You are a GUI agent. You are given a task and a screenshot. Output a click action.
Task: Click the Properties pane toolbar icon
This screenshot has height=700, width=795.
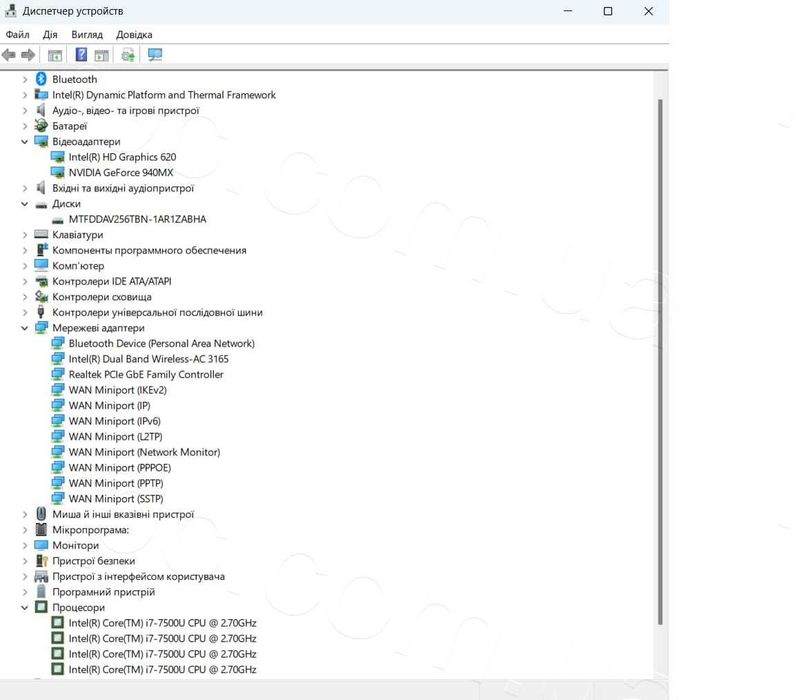click(x=102, y=55)
